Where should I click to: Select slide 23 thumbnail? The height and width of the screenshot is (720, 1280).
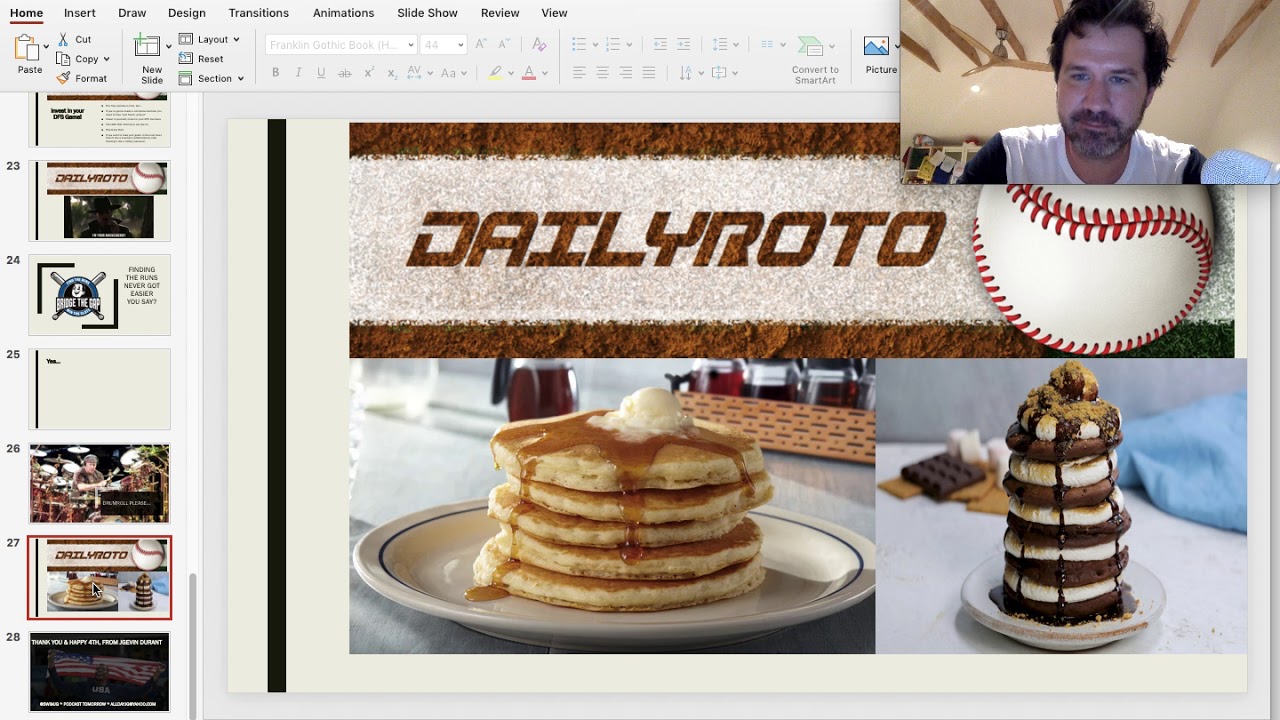point(99,200)
